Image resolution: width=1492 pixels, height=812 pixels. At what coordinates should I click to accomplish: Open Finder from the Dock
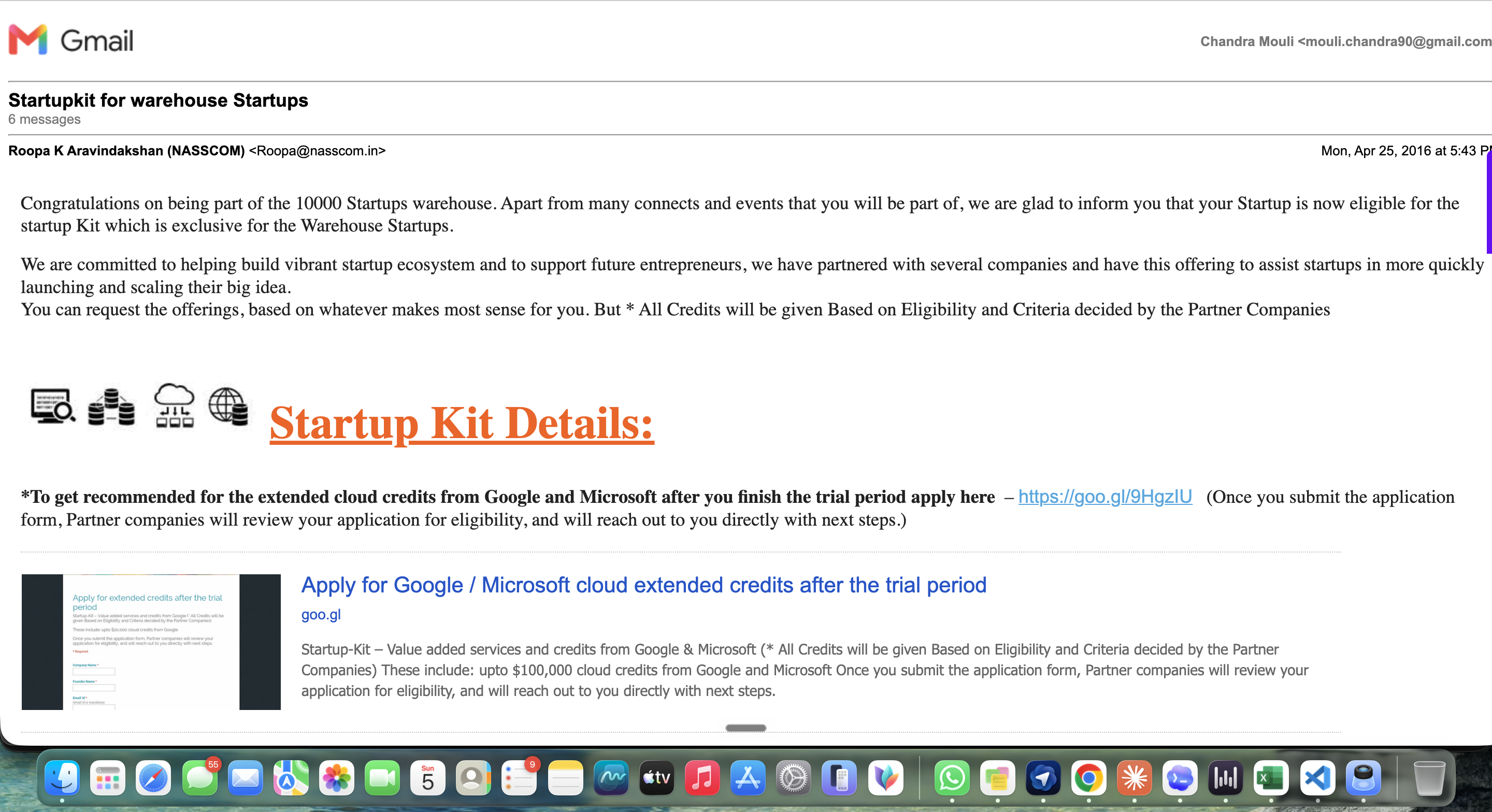pyautogui.click(x=62, y=778)
